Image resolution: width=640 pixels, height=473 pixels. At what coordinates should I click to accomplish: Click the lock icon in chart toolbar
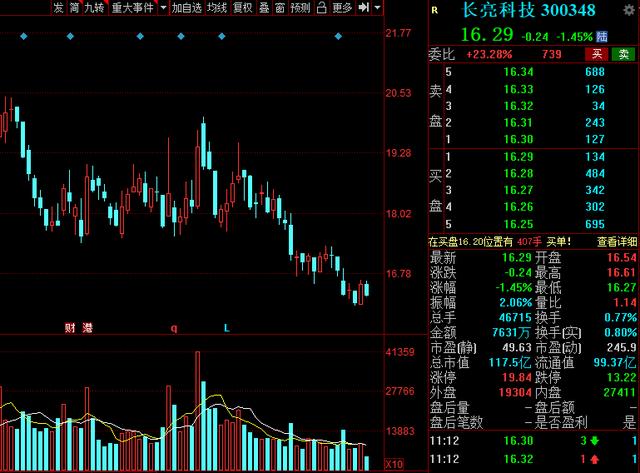click(319, 8)
